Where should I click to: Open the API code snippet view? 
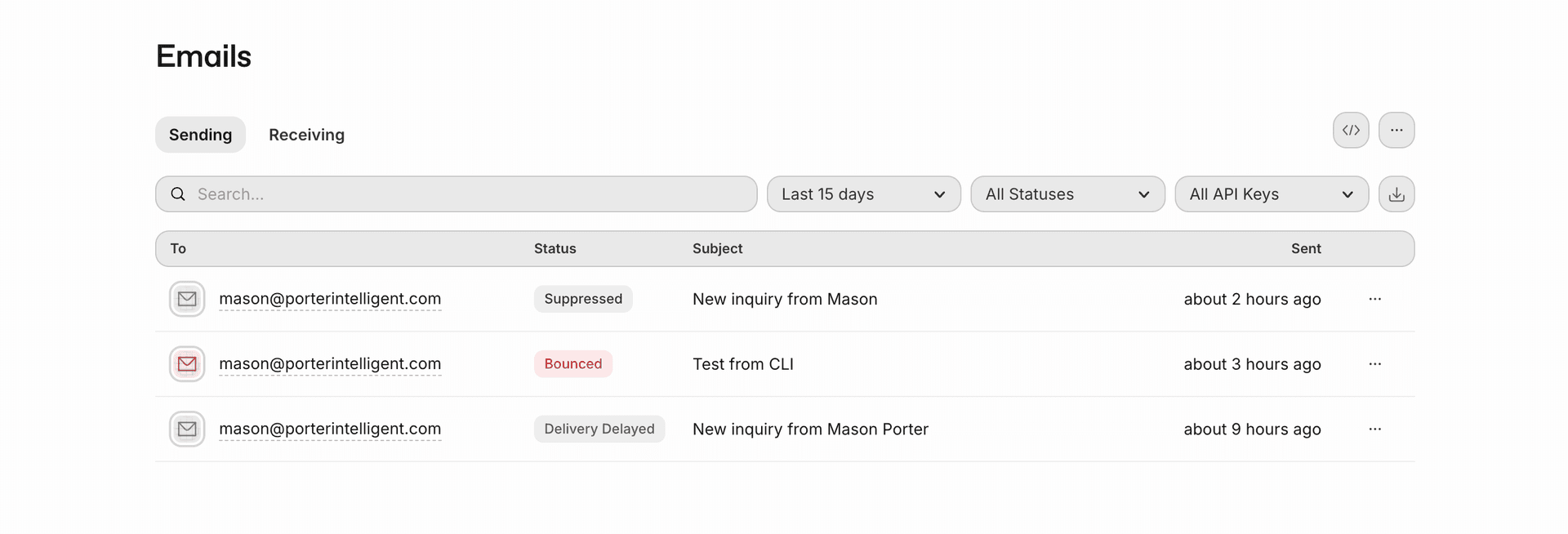pyautogui.click(x=1350, y=130)
